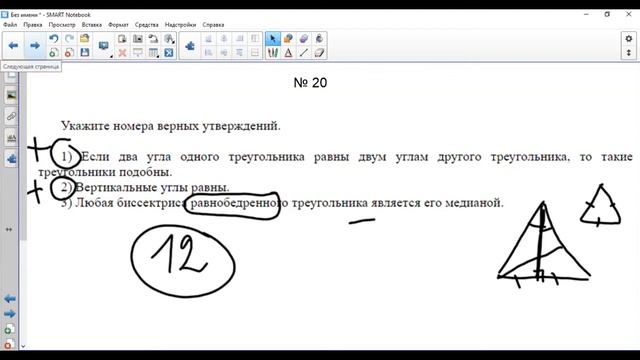
Task: Click the scroll down arrow at sidebar bottom
Action: point(23,346)
